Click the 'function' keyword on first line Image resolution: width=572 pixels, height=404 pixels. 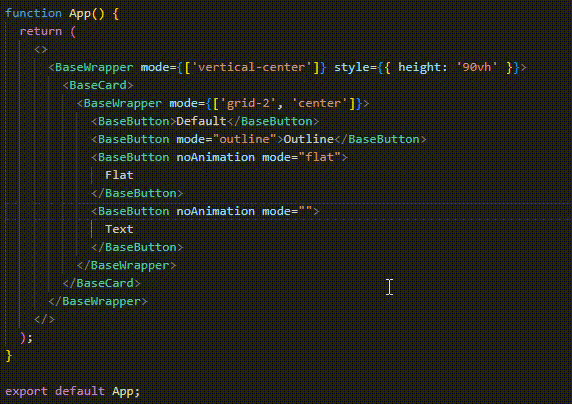coord(34,14)
